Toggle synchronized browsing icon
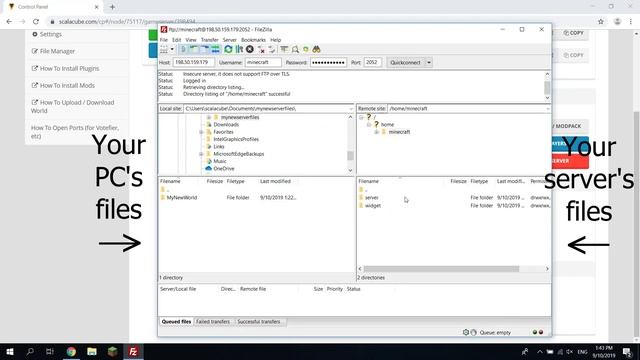Image resolution: width=640 pixels, height=360 pixels. tap(306, 50)
